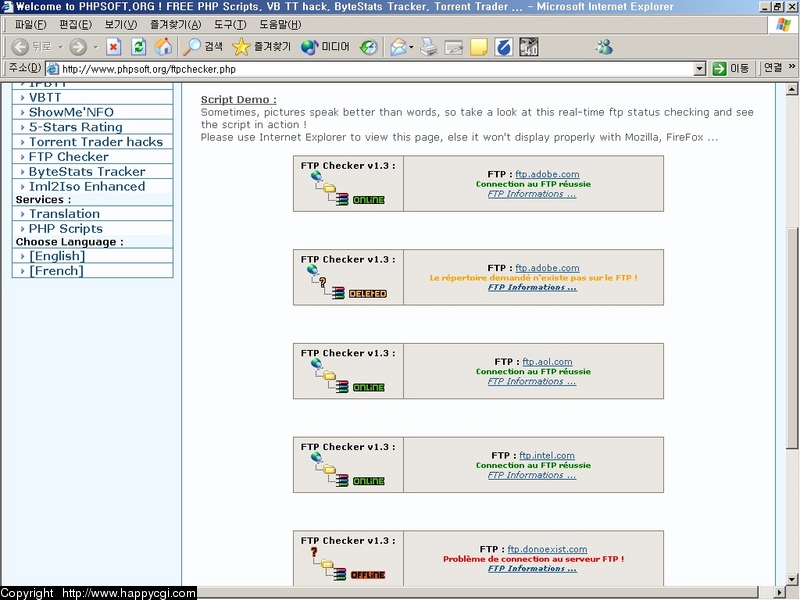Image resolution: width=800 pixels, height=600 pixels.
Task: Click the 이동 Go button
Action: [731, 68]
